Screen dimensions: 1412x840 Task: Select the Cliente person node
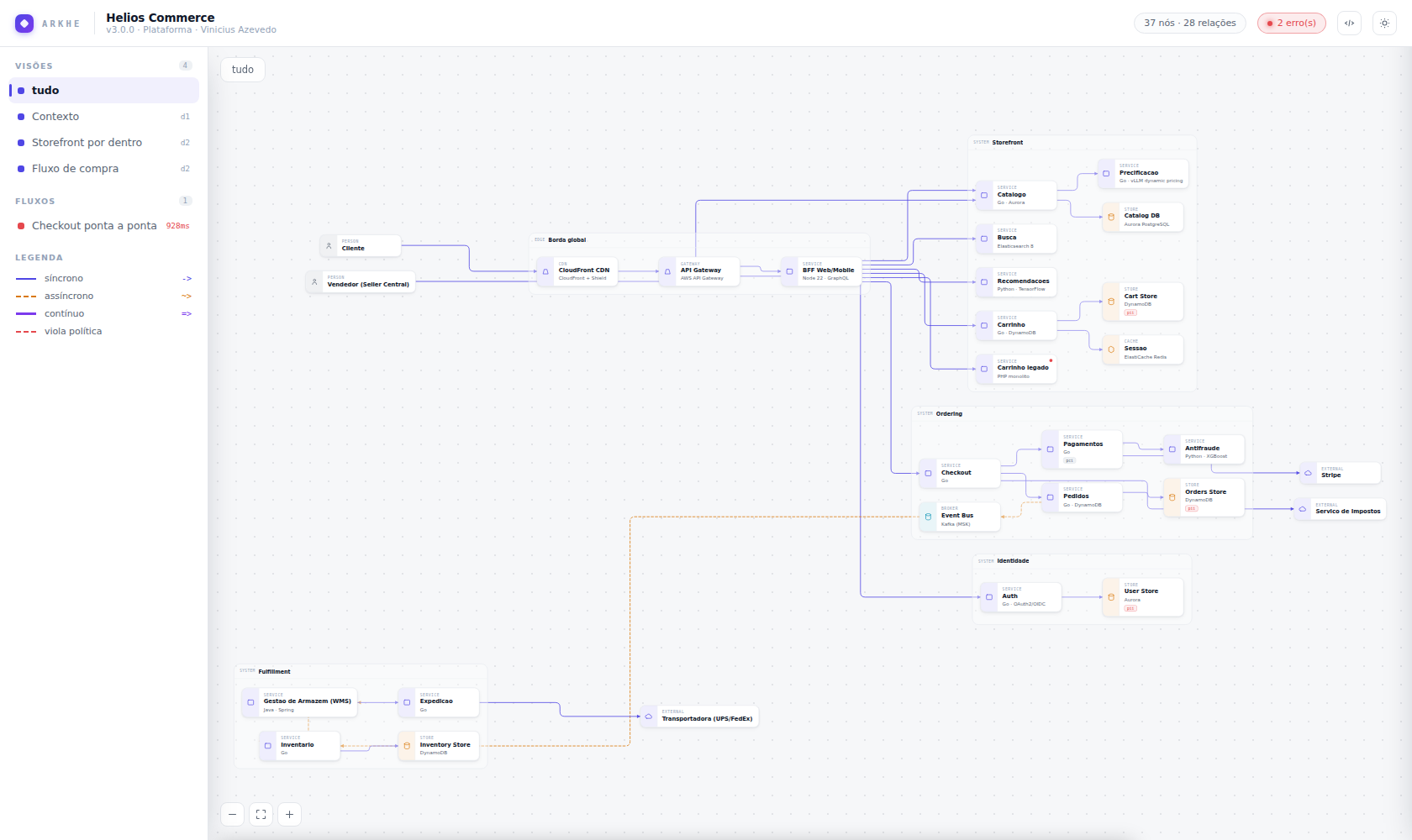360,246
